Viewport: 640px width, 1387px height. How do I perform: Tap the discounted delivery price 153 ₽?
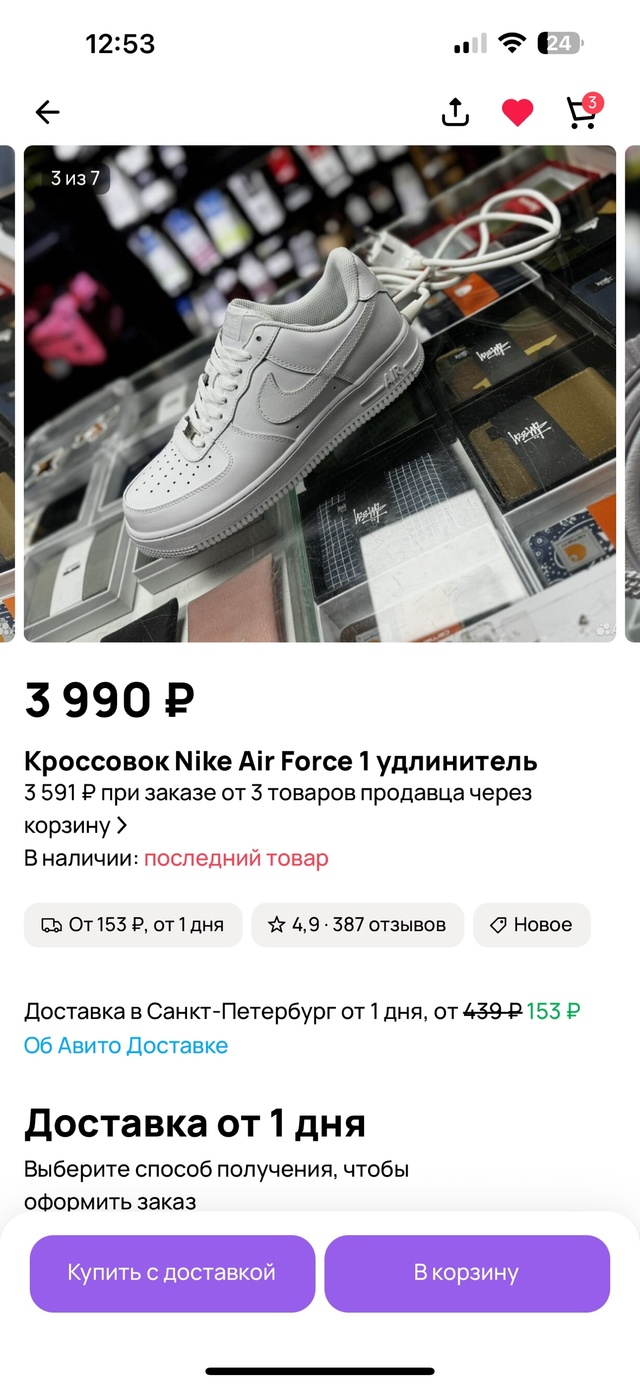(554, 1011)
